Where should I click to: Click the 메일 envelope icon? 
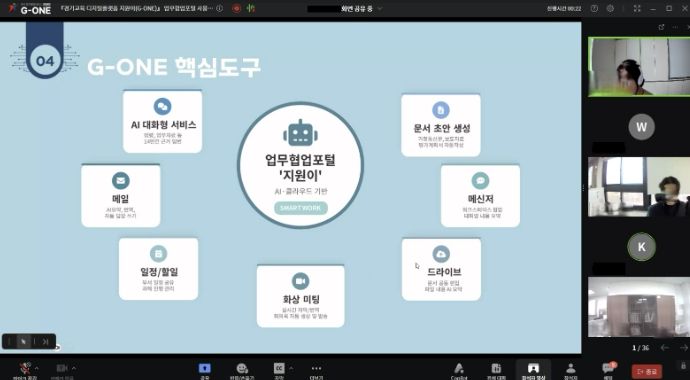(x=121, y=181)
